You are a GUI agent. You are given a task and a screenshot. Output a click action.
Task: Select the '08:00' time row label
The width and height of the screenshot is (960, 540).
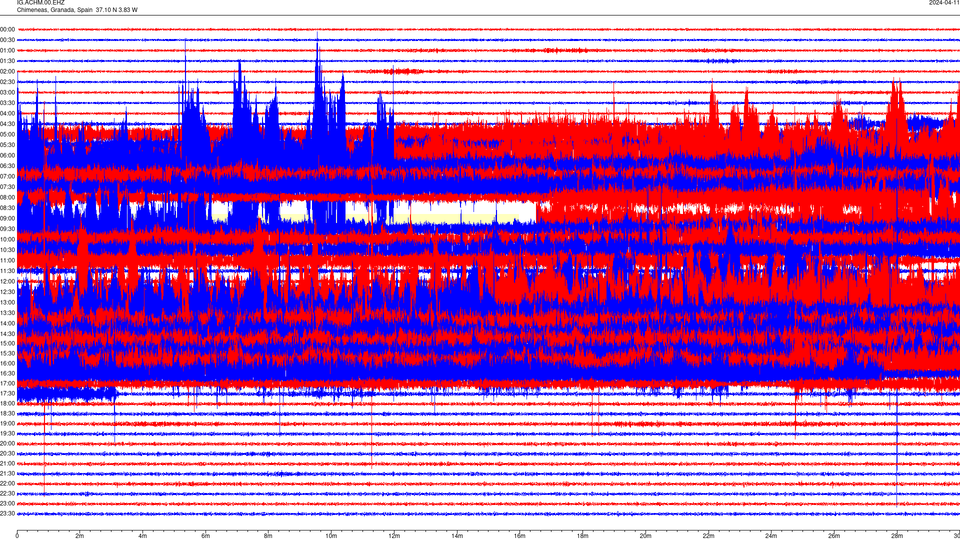7,198
